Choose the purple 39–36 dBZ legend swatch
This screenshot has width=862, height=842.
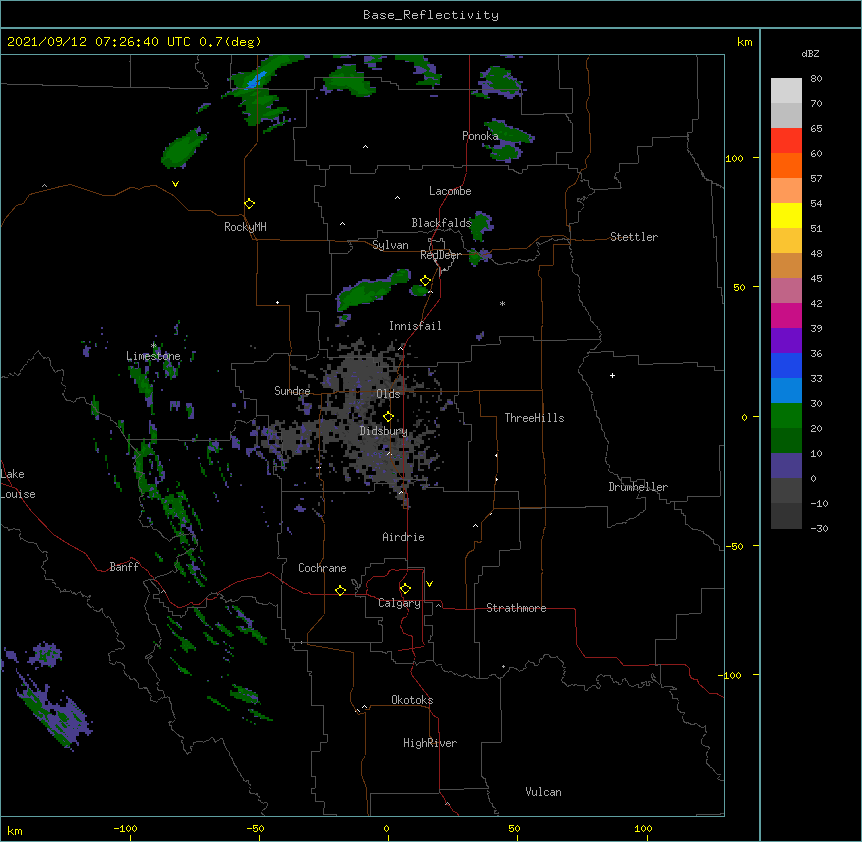pyautogui.click(x=786, y=341)
